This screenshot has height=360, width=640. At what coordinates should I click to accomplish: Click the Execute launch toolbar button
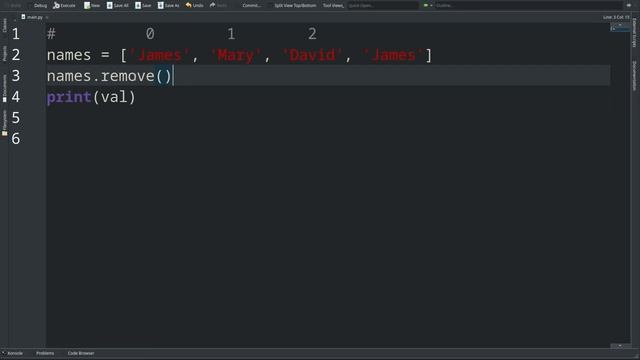point(64,5)
